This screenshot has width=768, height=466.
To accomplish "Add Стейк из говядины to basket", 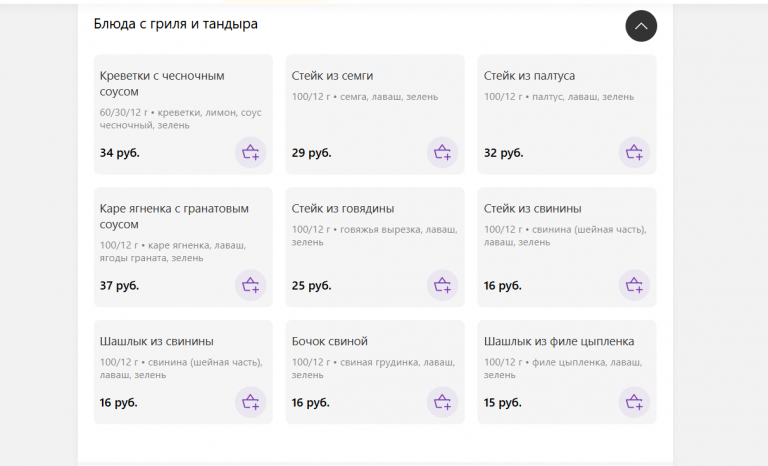I will tap(442, 285).
